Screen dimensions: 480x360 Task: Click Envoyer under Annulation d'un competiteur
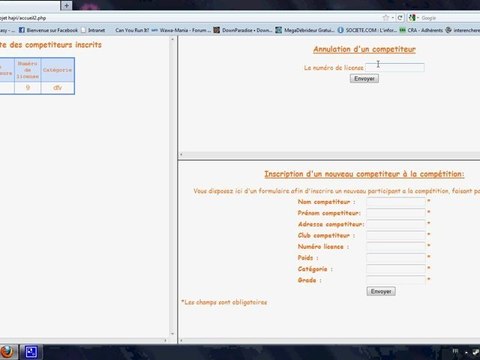click(364, 79)
